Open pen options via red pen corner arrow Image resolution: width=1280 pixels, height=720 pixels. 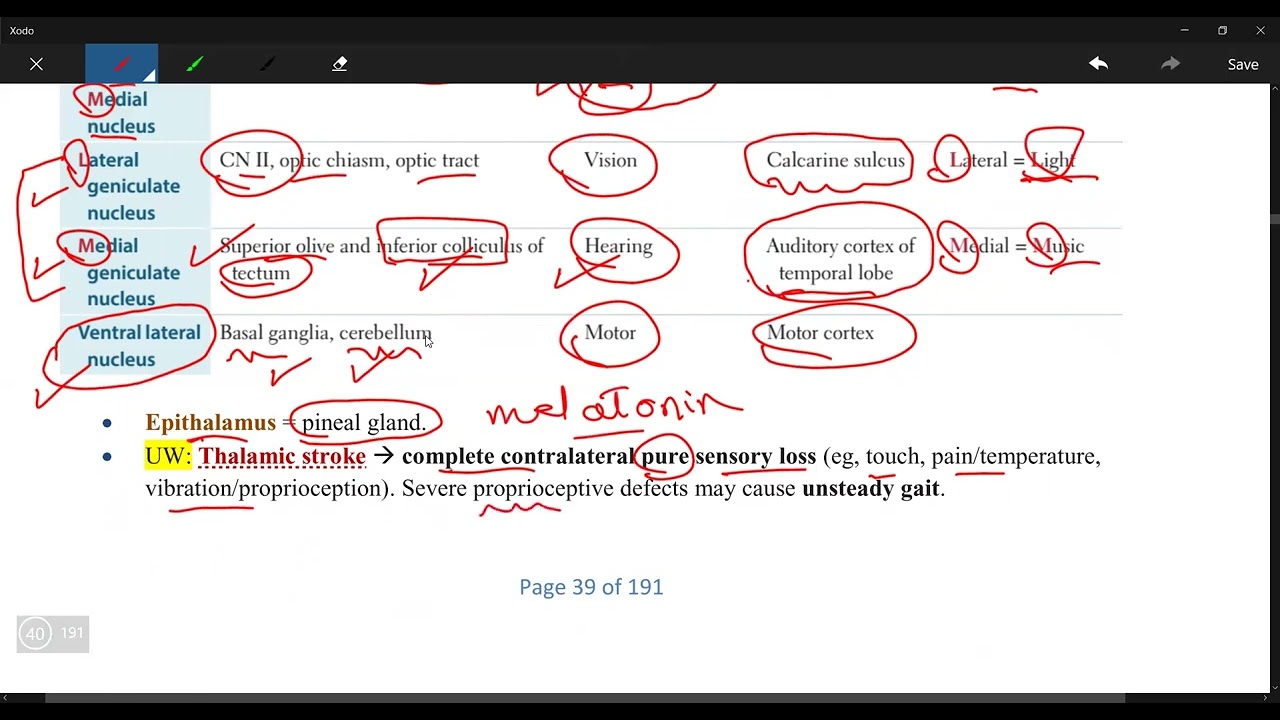(x=148, y=75)
